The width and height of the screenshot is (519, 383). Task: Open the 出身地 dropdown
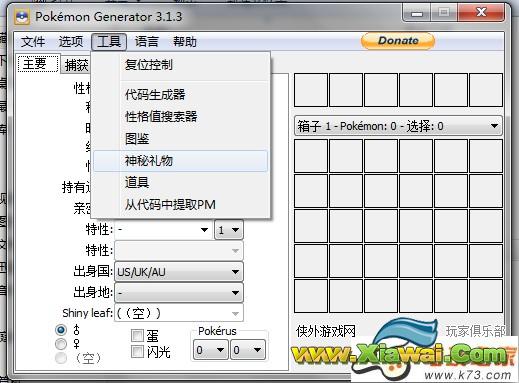click(179, 293)
